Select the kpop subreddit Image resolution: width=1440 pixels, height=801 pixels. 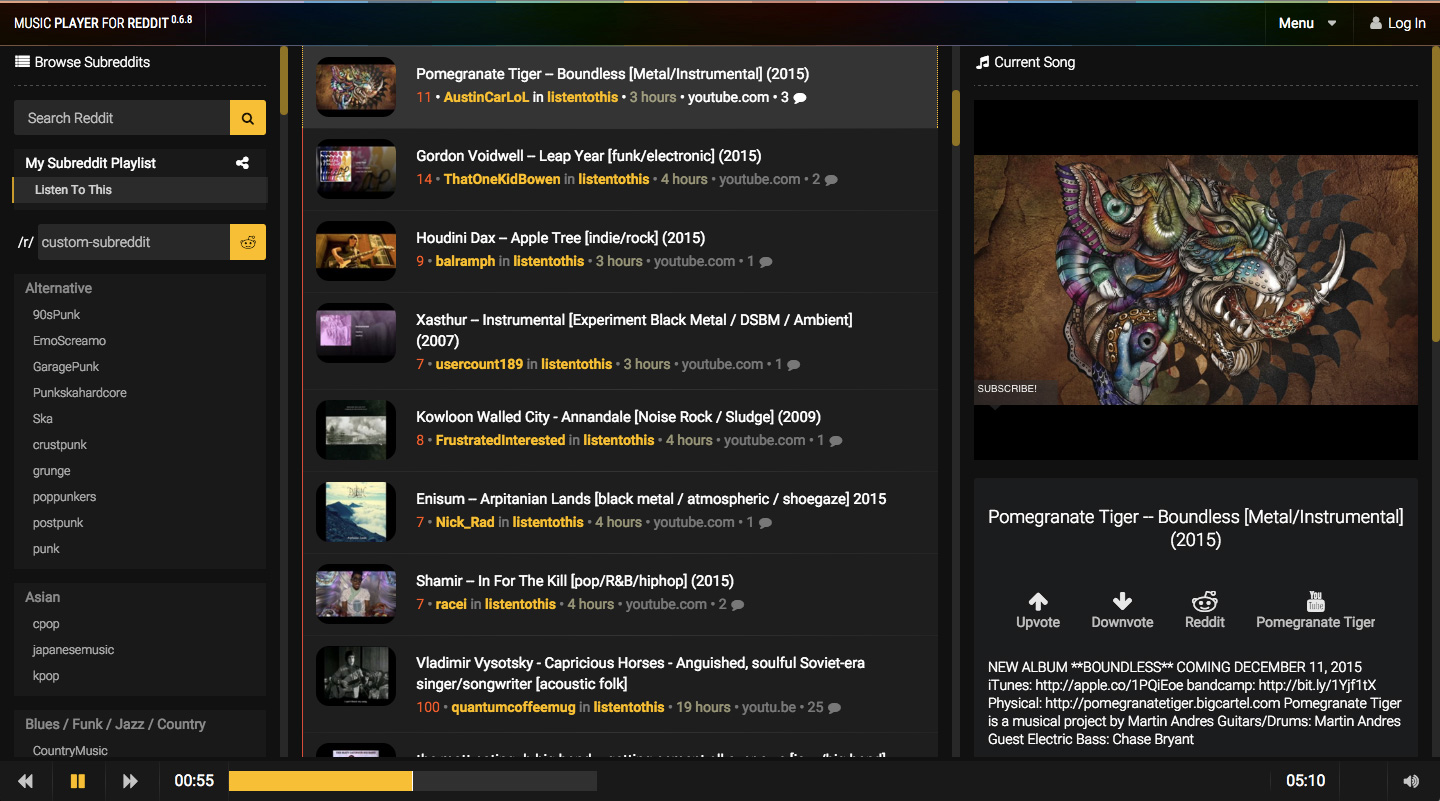(46, 676)
